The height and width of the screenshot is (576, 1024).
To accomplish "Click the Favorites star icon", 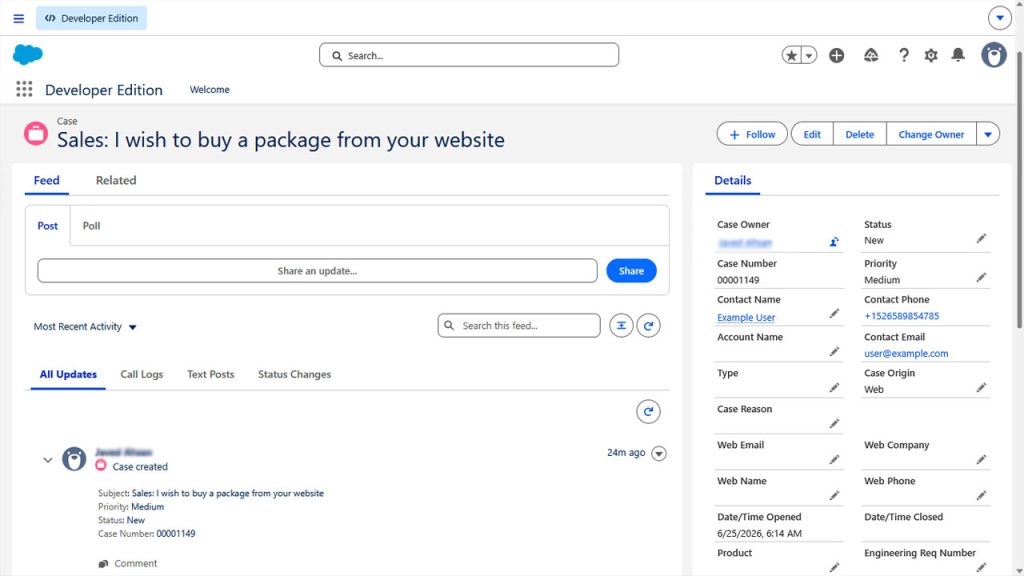I will tap(792, 56).
